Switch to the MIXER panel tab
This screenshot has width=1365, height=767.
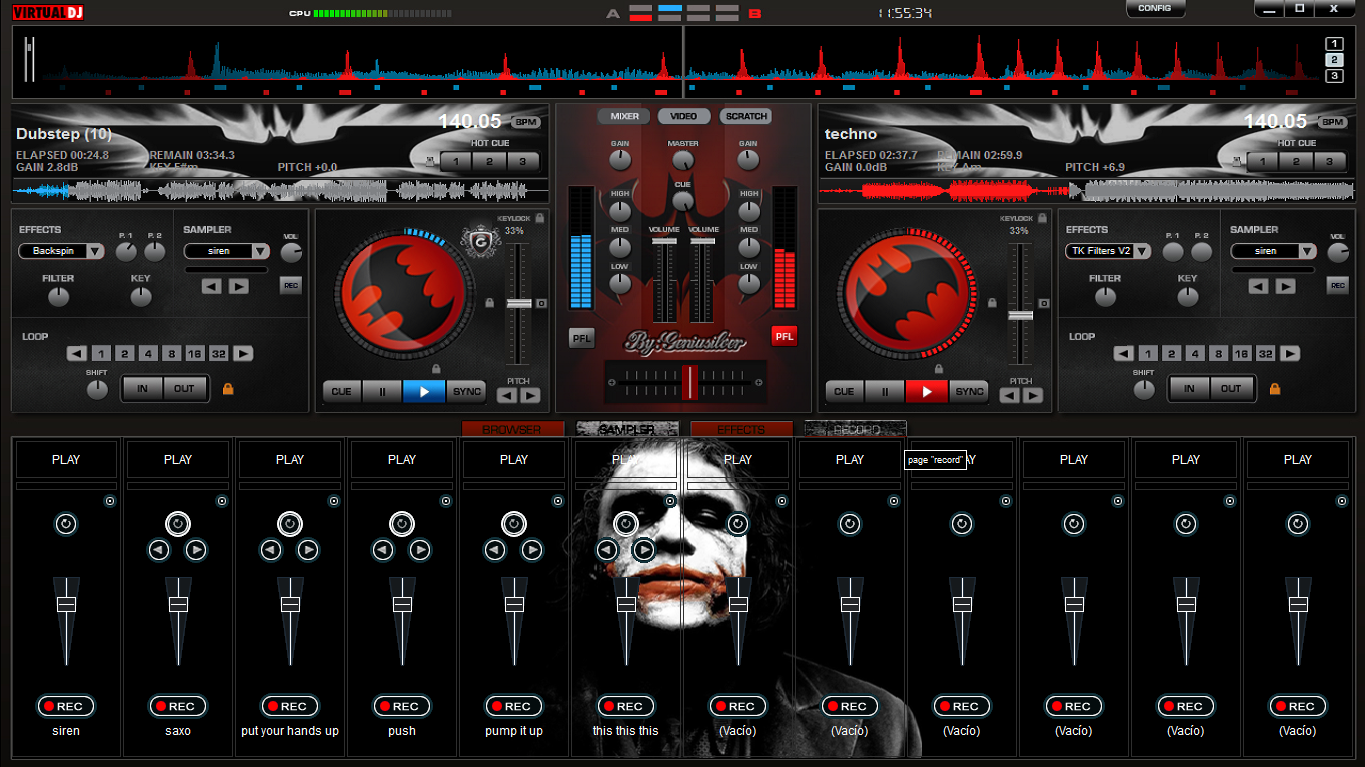[x=624, y=117]
